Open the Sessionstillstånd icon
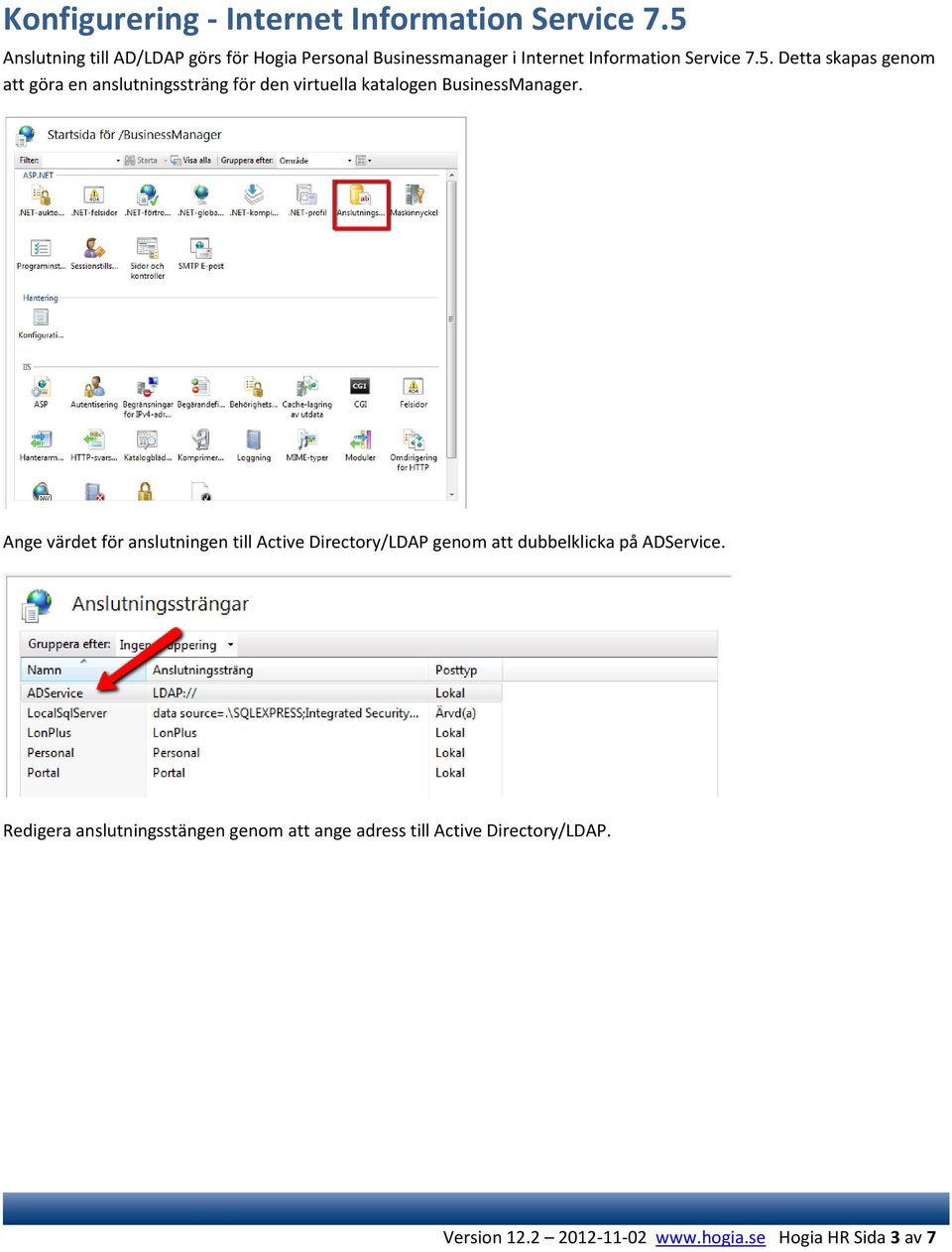 point(94,254)
